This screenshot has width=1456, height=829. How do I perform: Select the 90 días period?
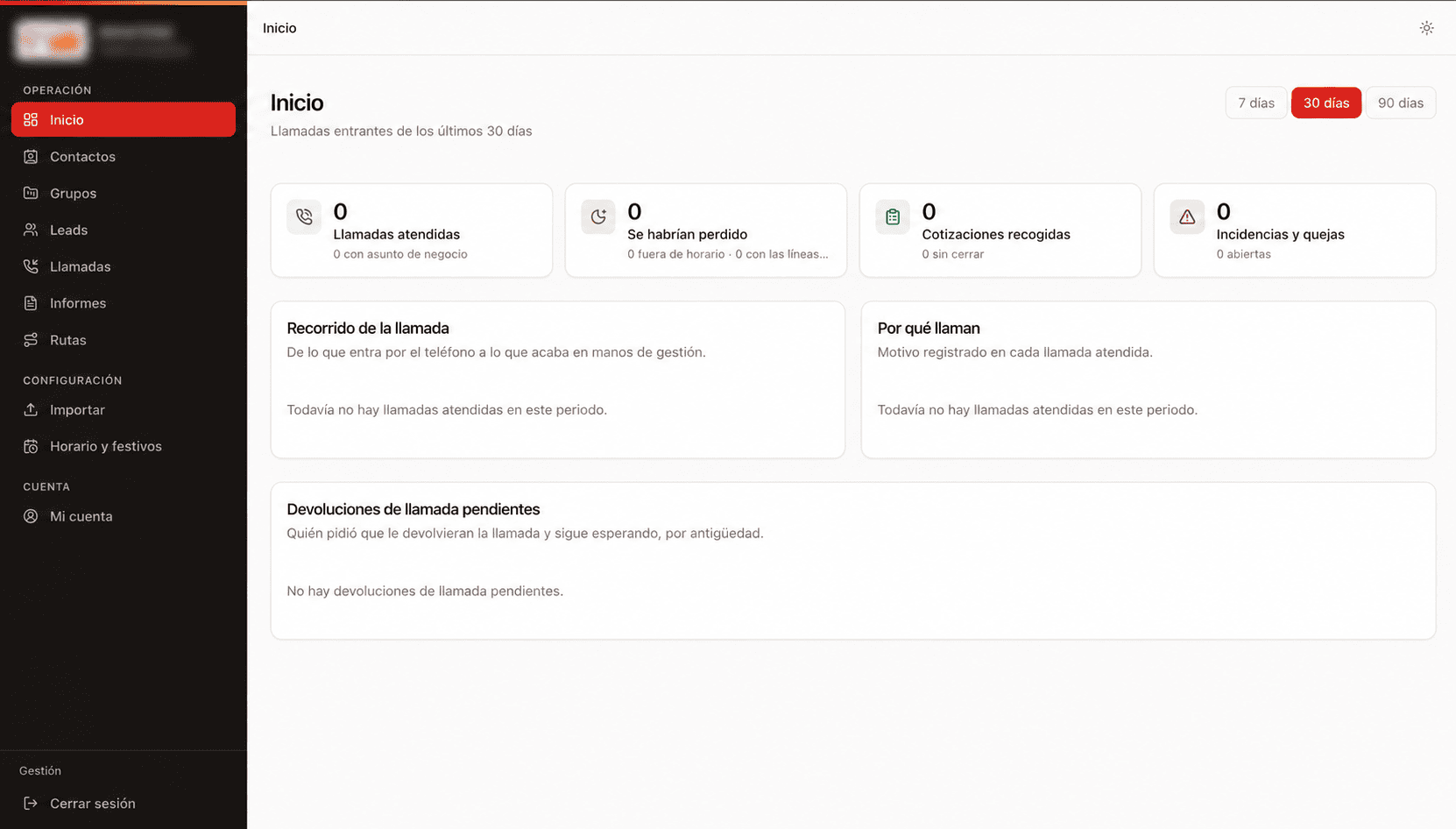1401,103
